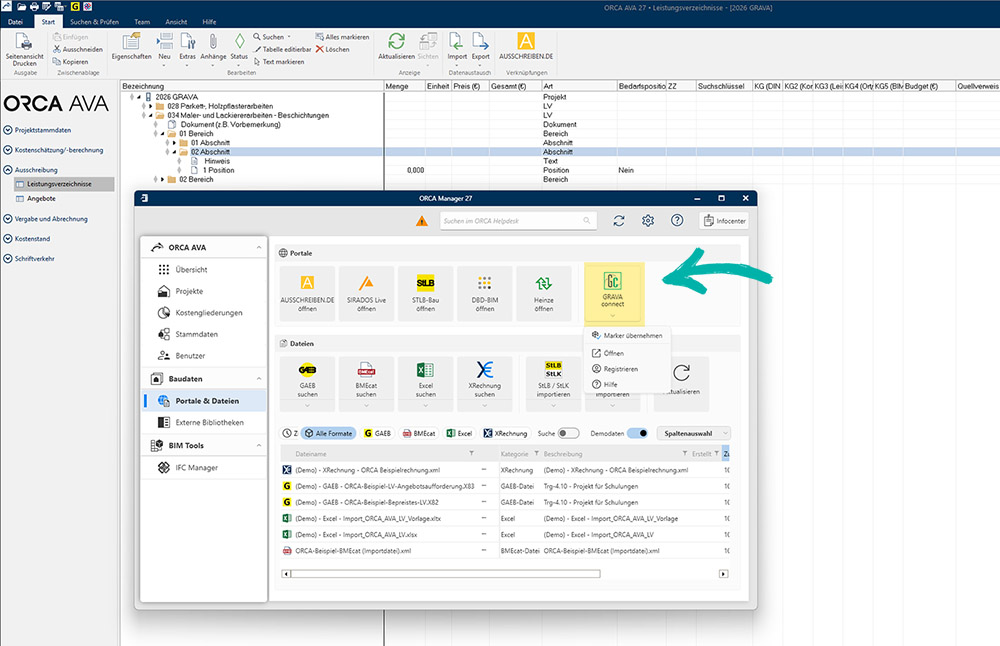Expand dropdown arrow under XRechnung suchen
Screen dimensions: 1000x646
click(x=485, y=406)
